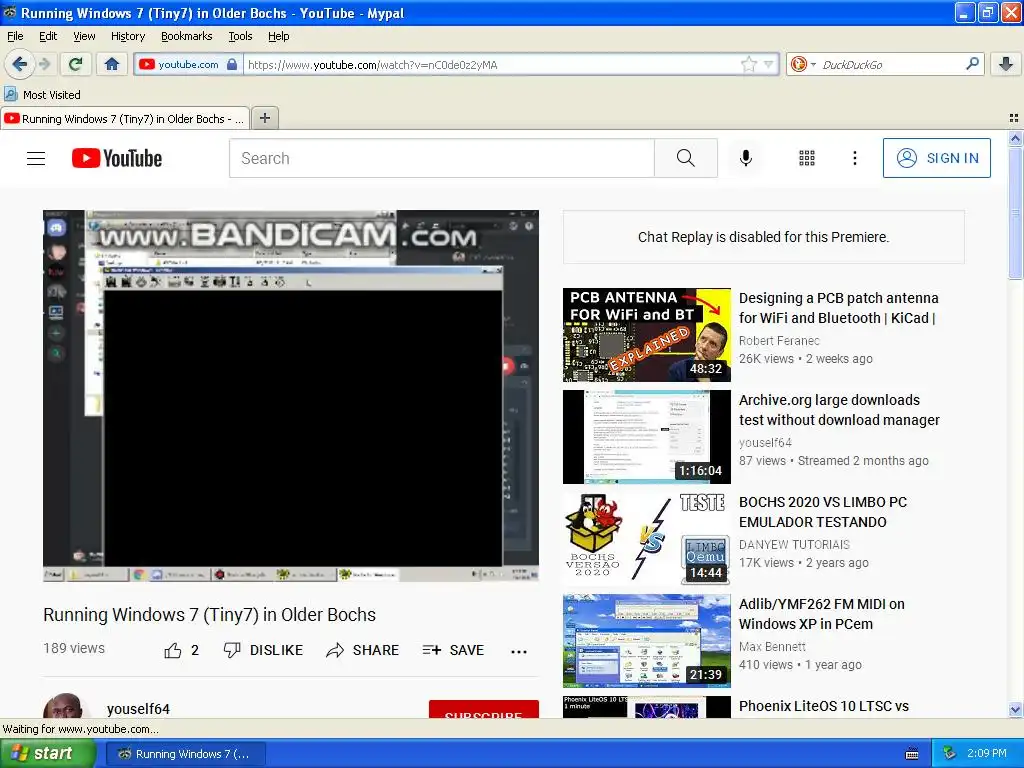This screenshot has height=768, width=1024.
Task: Open a new tab with plus button
Action: click(x=264, y=118)
